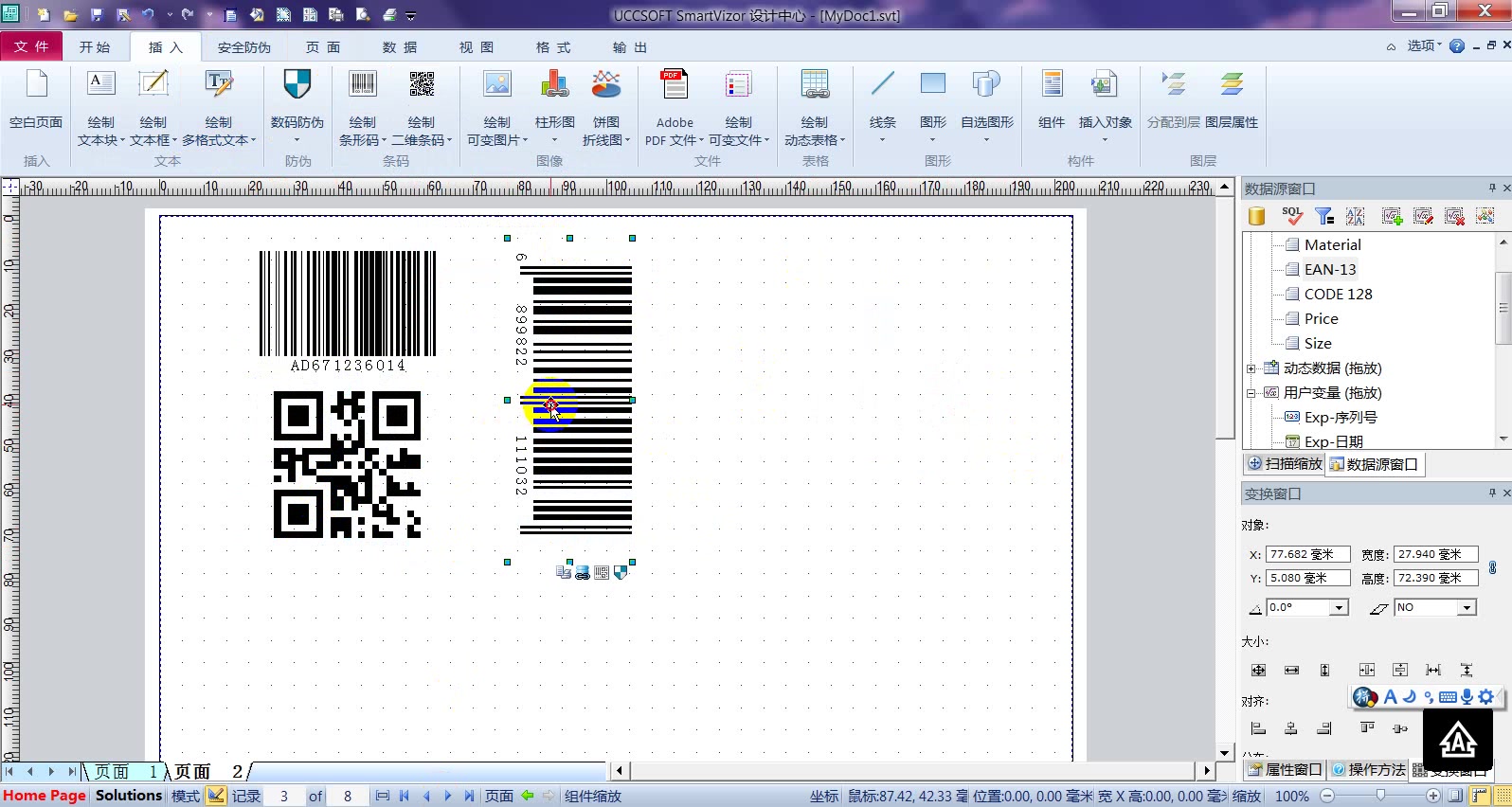
Task: Click the filter funnel icon in data source panel
Action: point(1324,217)
